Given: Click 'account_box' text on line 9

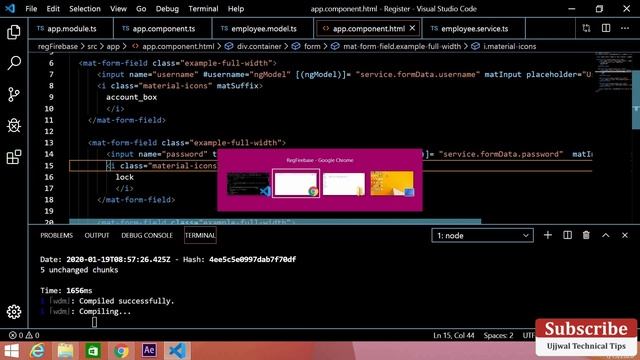Looking at the screenshot, I should pos(131,97).
